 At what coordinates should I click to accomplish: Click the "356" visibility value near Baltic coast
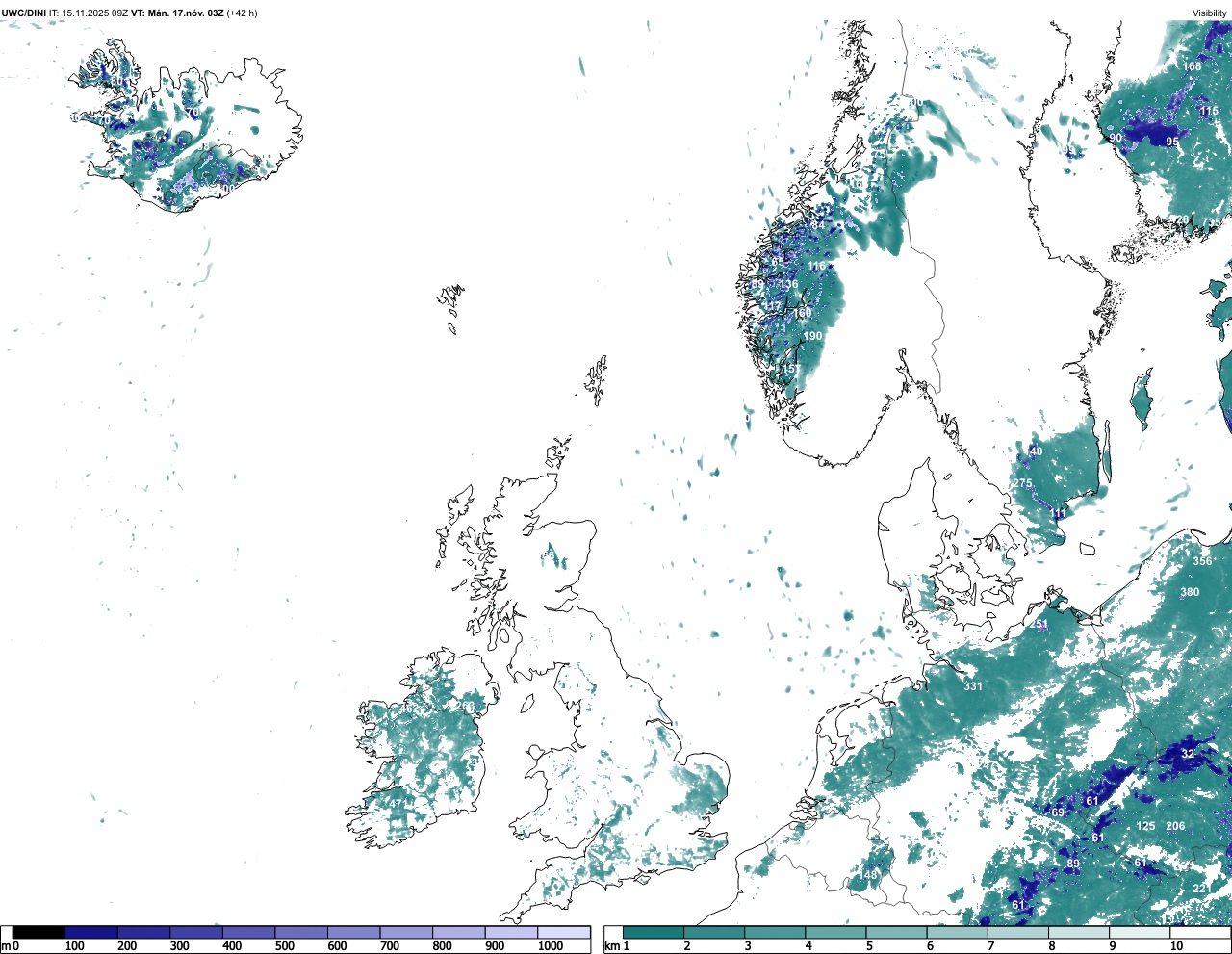click(x=1203, y=561)
